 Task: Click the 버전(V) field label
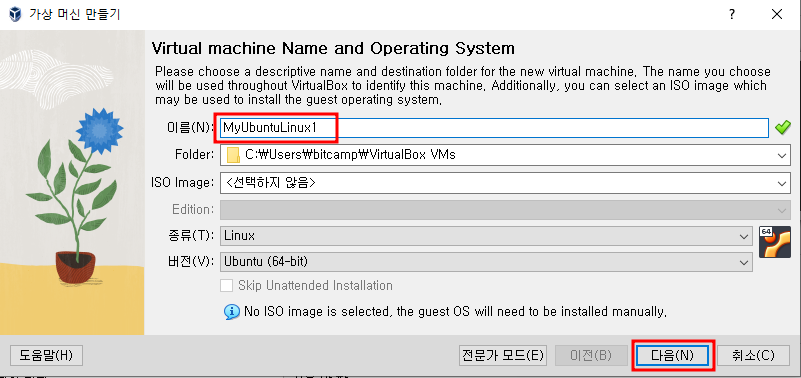point(190,263)
